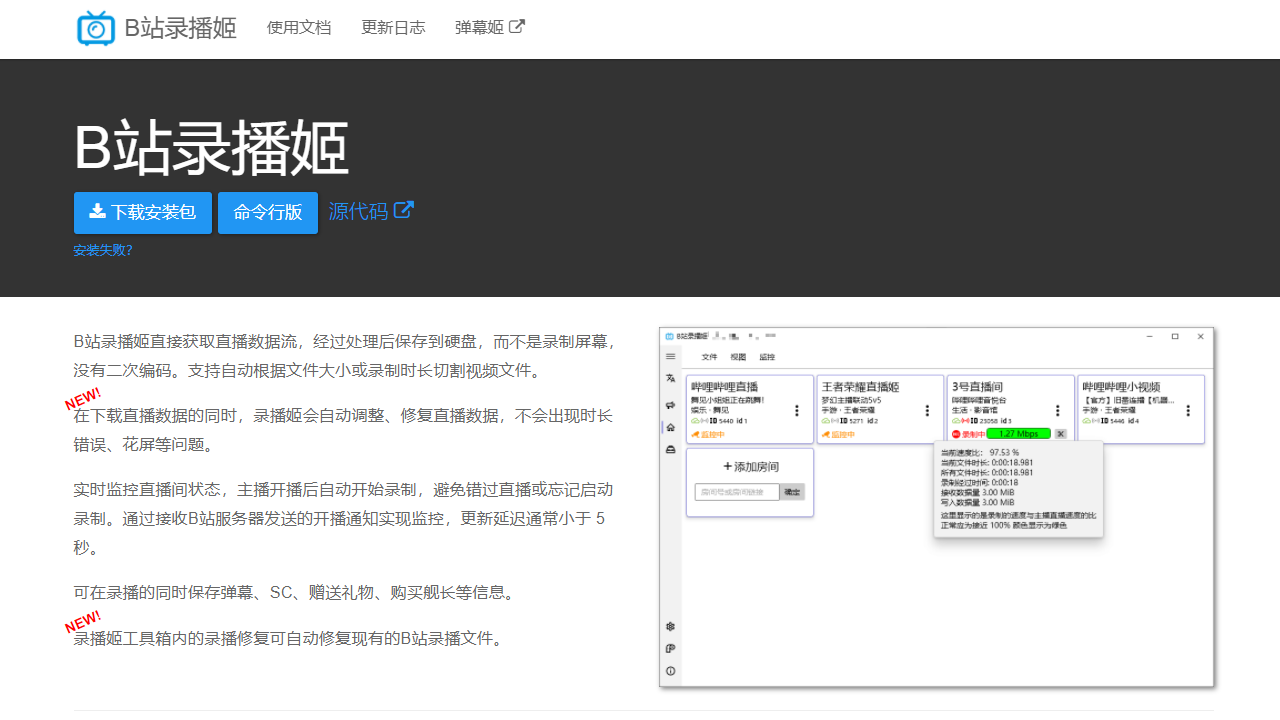Open the three-dot menu on the 3号直播间 card
The width and height of the screenshot is (1280, 720).
[1058, 410]
